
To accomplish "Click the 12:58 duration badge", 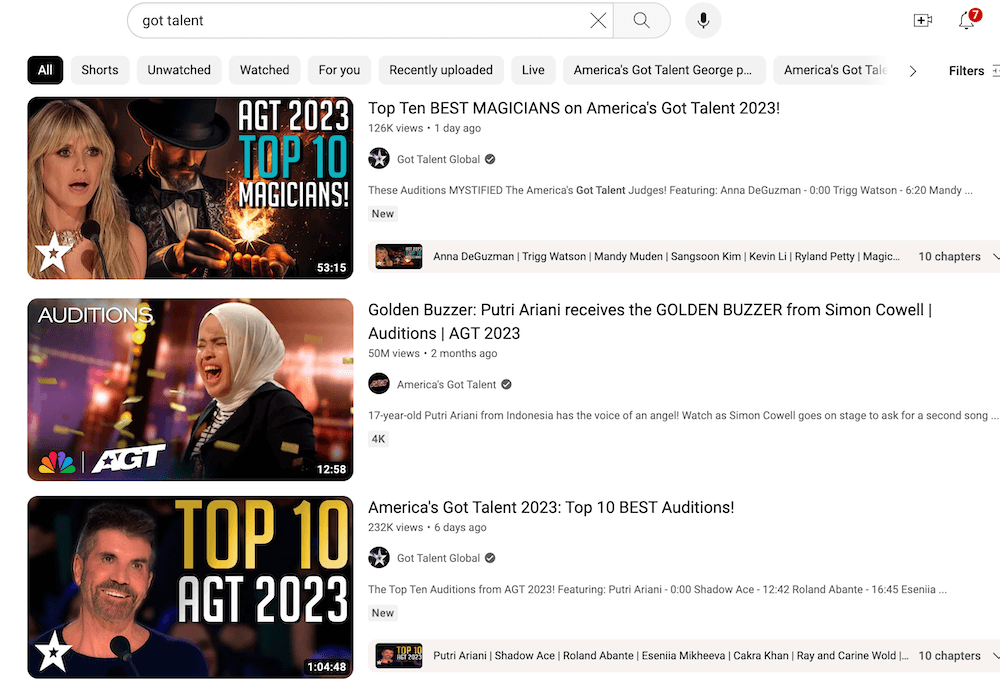I will (x=332, y=469).
